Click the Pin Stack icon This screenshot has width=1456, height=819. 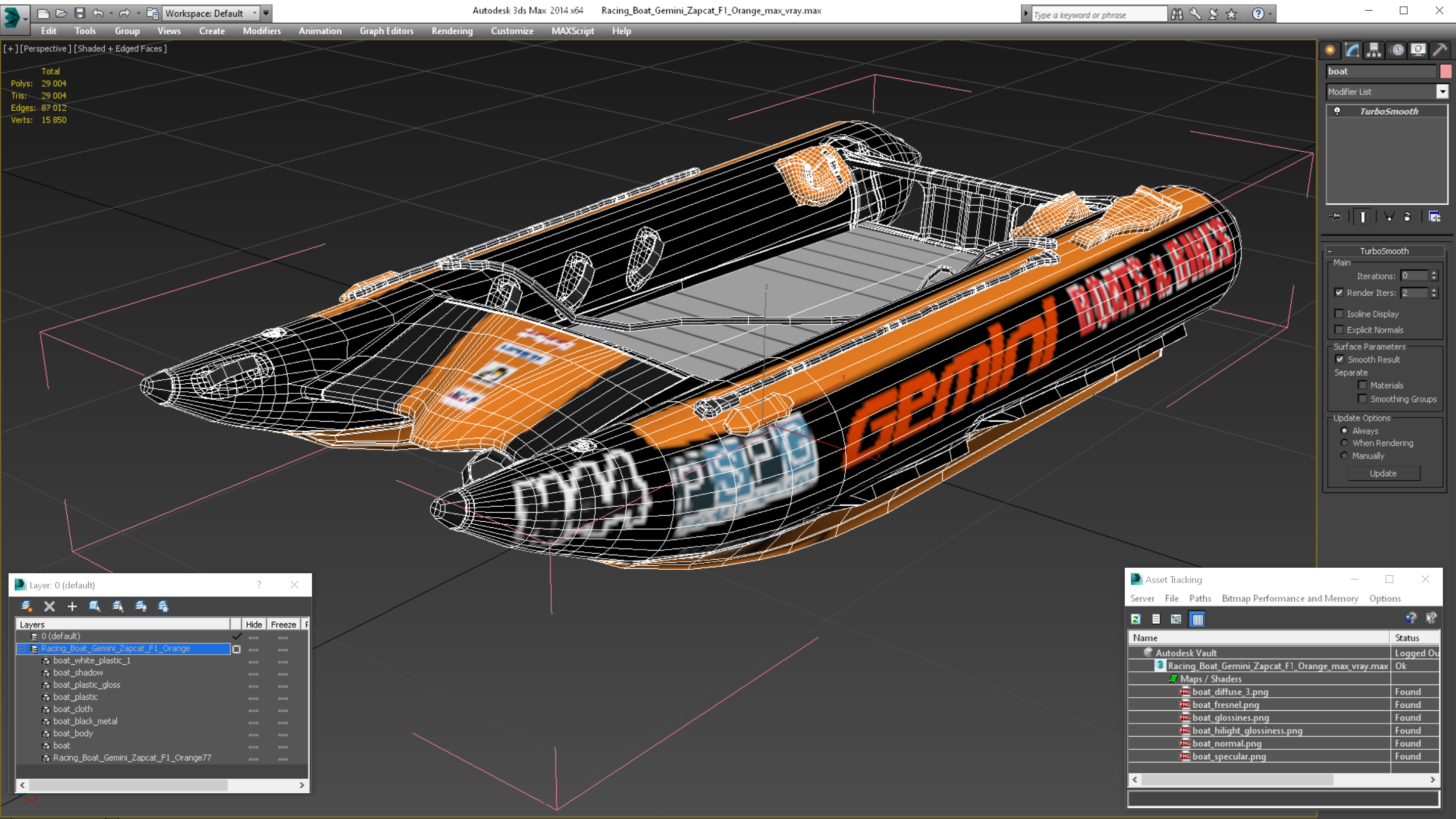coord(1336,216)
